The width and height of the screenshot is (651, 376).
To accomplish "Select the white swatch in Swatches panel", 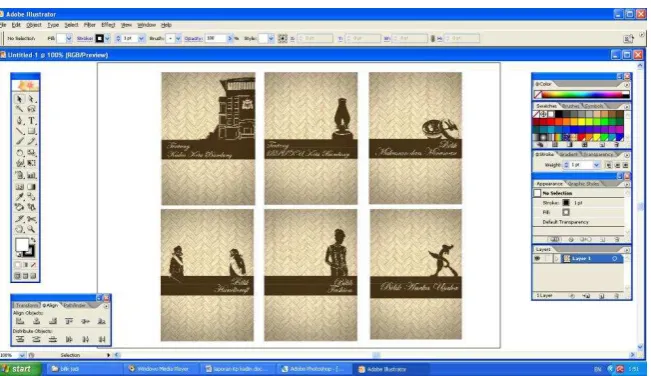I will point(551,114).
